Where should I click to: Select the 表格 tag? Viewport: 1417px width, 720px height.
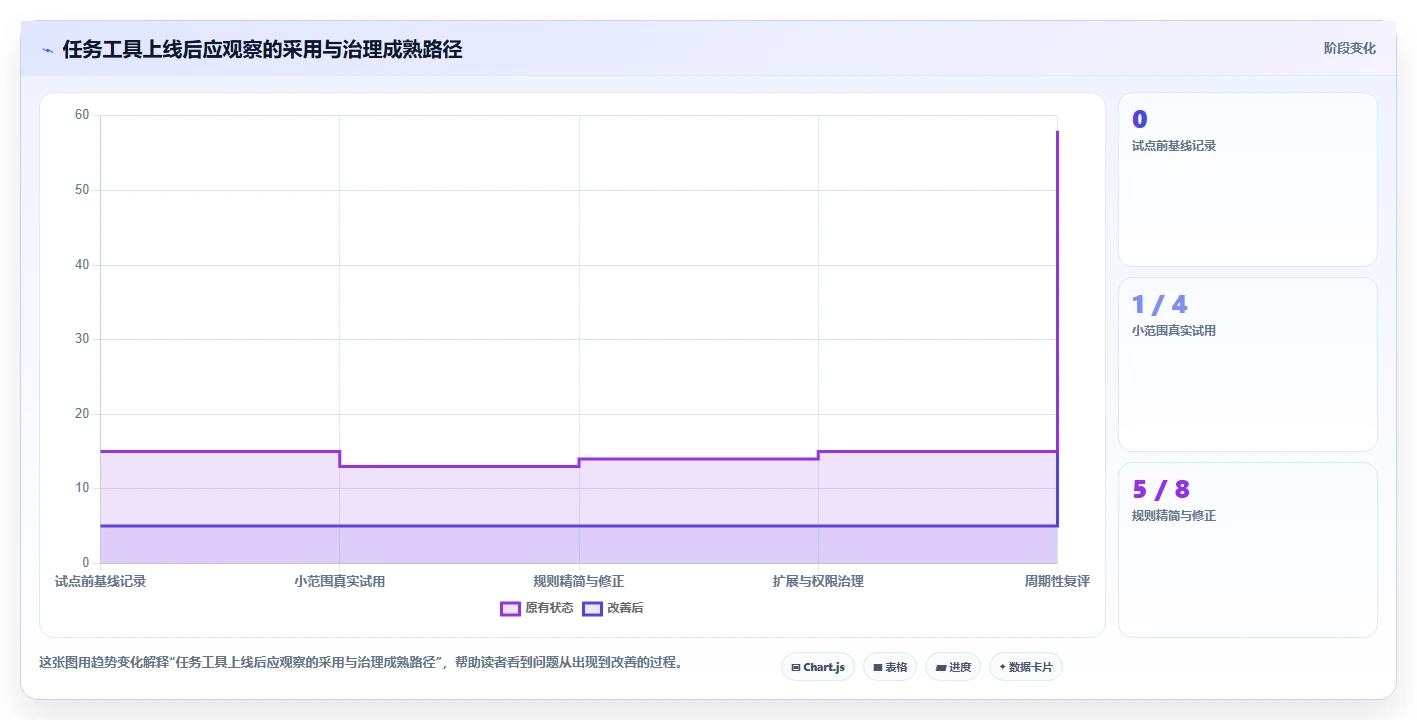(890, 667)
